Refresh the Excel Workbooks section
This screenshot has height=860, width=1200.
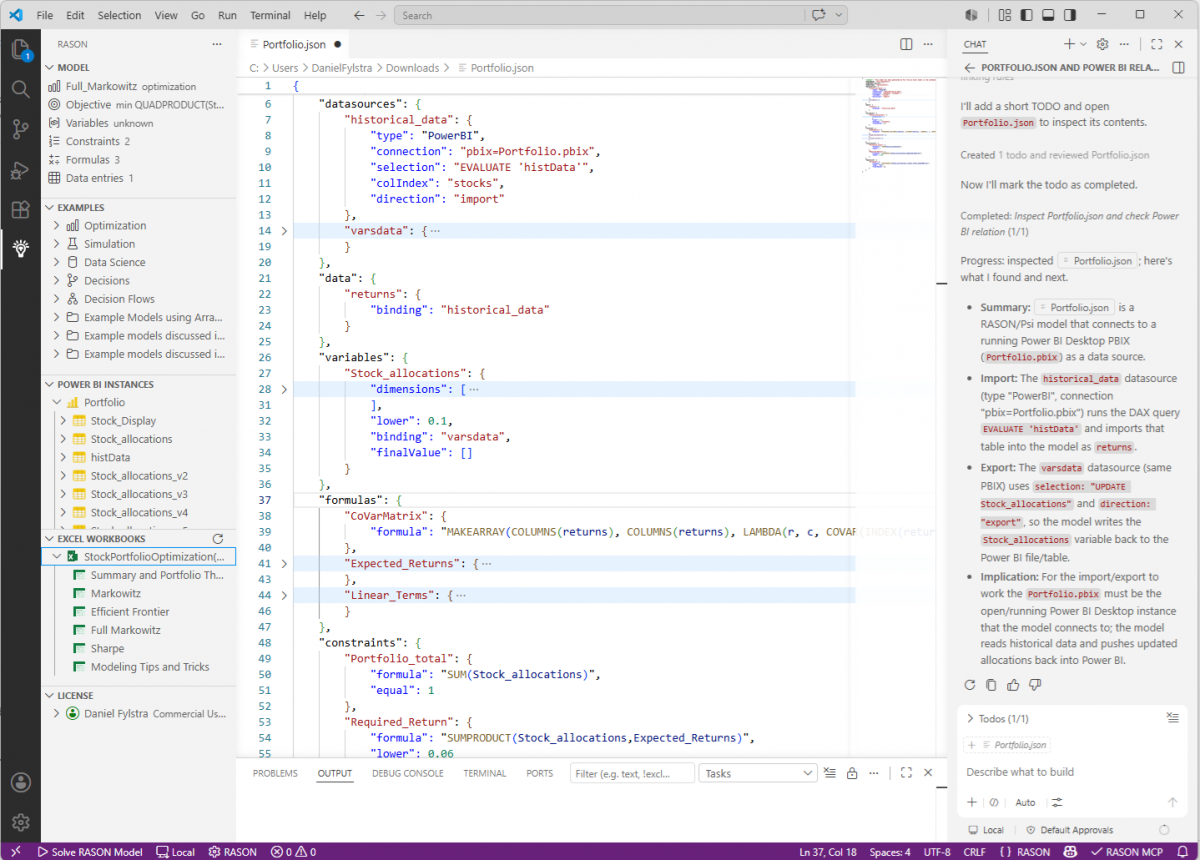pos(218,538)
